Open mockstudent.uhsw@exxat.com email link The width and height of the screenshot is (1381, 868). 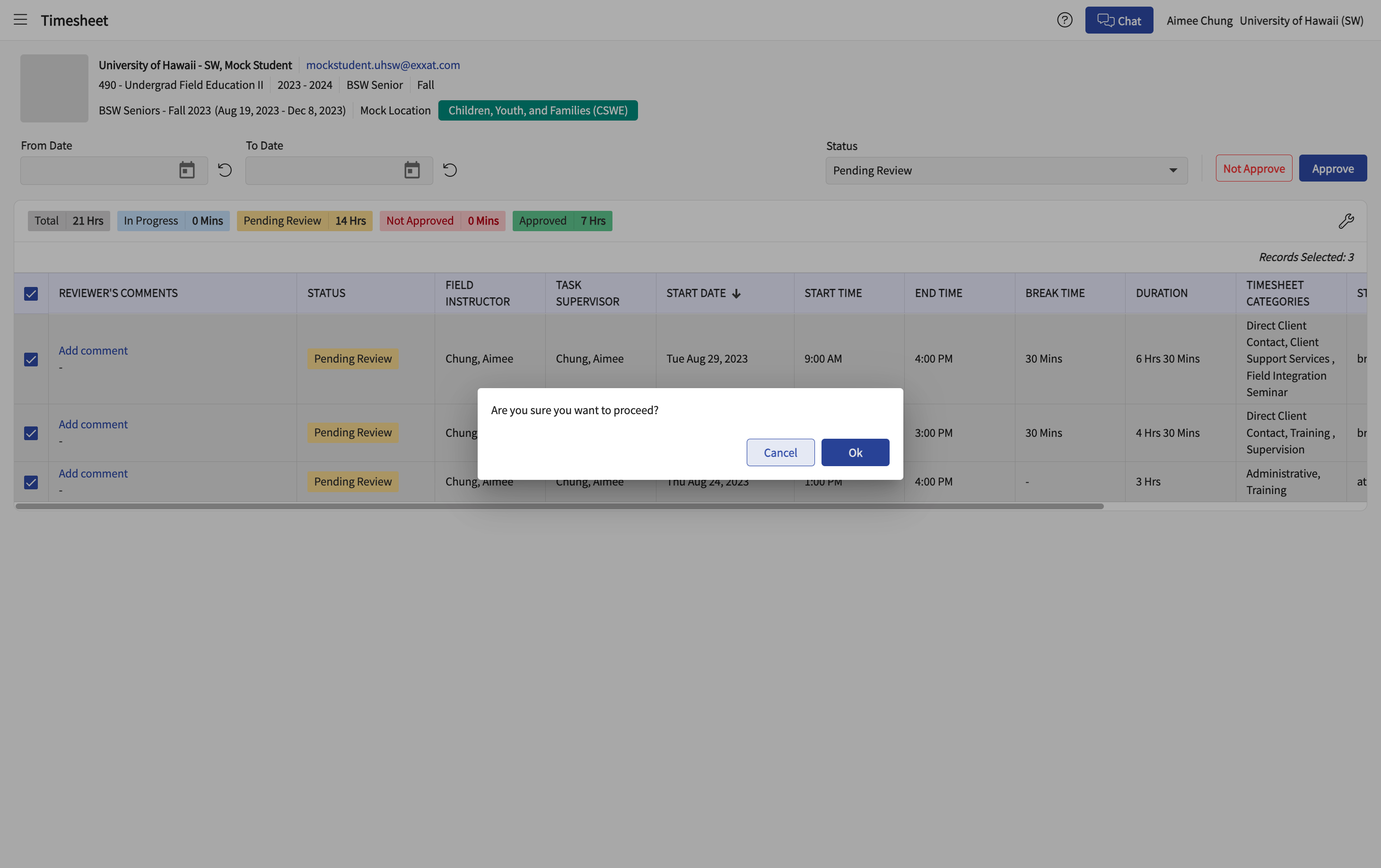pyautogui.click(x=383, y=65)
